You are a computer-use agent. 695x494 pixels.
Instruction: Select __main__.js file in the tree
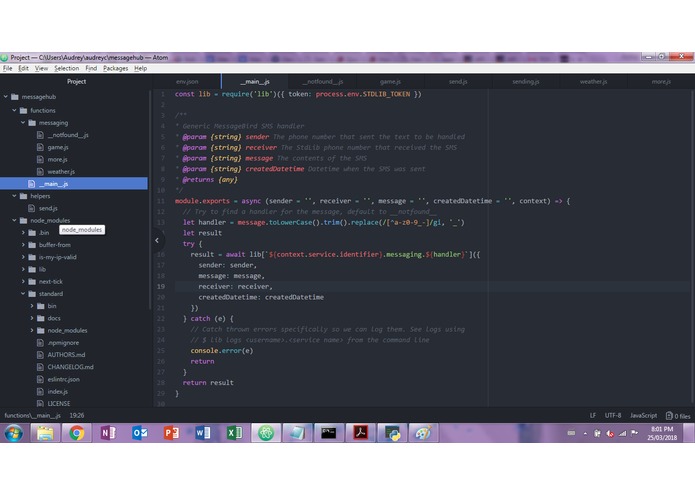point(74,184)
